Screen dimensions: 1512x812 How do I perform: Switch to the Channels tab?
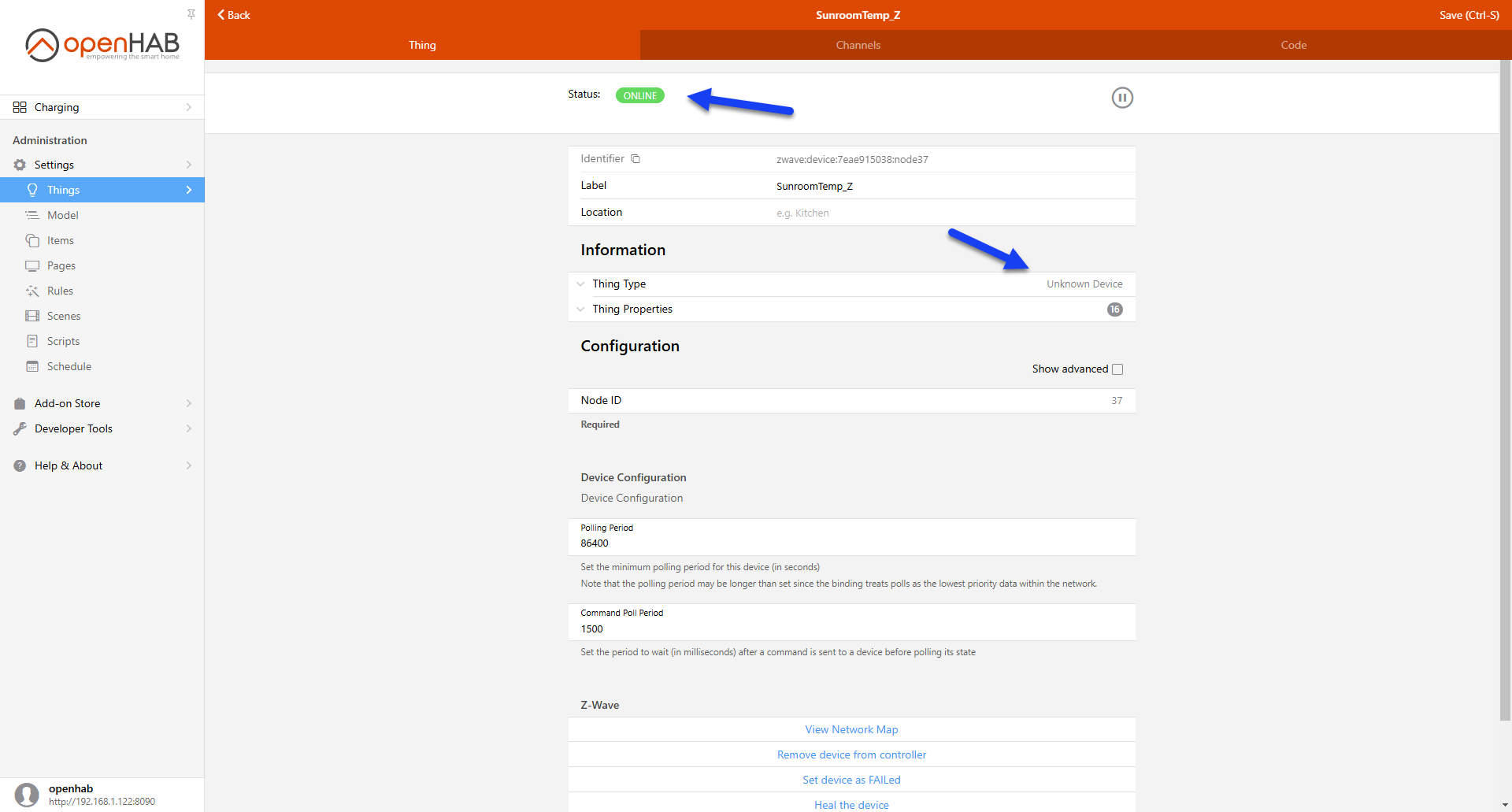click(x=858, y=45)
